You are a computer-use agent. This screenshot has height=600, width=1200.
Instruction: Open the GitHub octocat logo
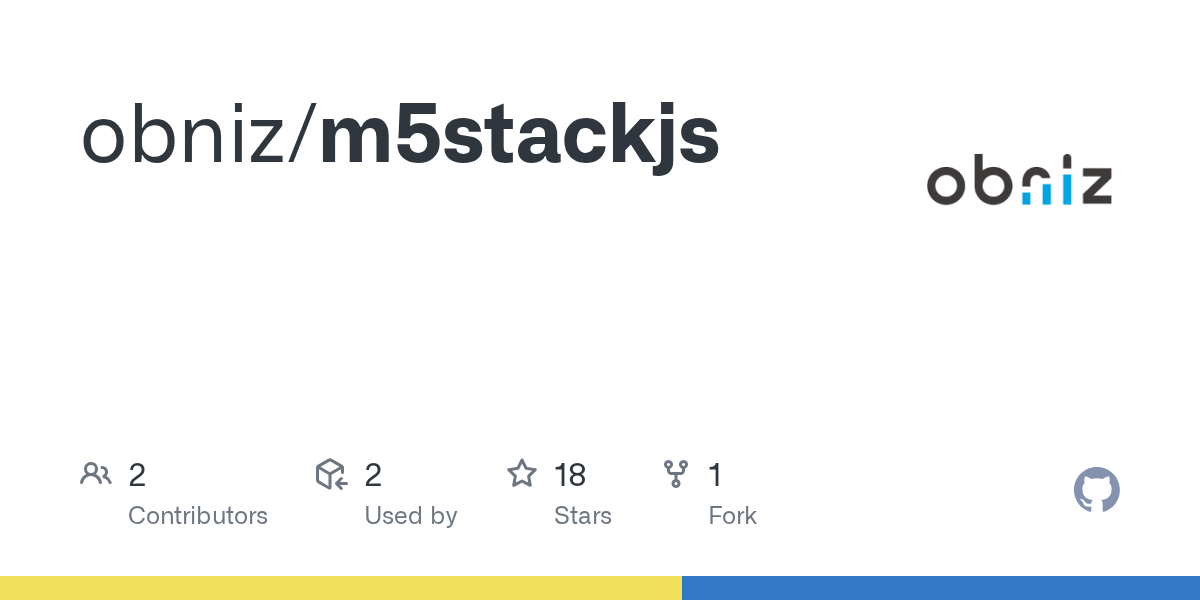[x=1096, y=491]
